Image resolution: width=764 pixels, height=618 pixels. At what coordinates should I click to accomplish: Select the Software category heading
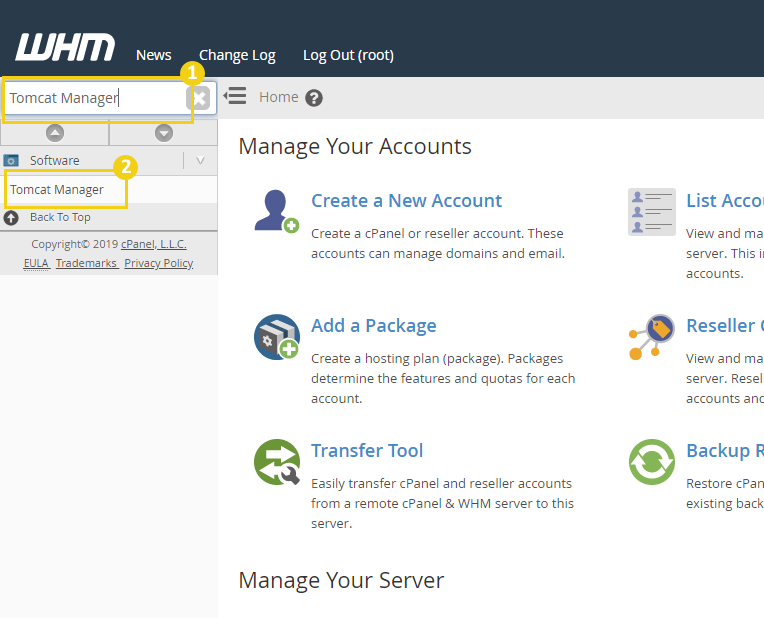[55, 160]
